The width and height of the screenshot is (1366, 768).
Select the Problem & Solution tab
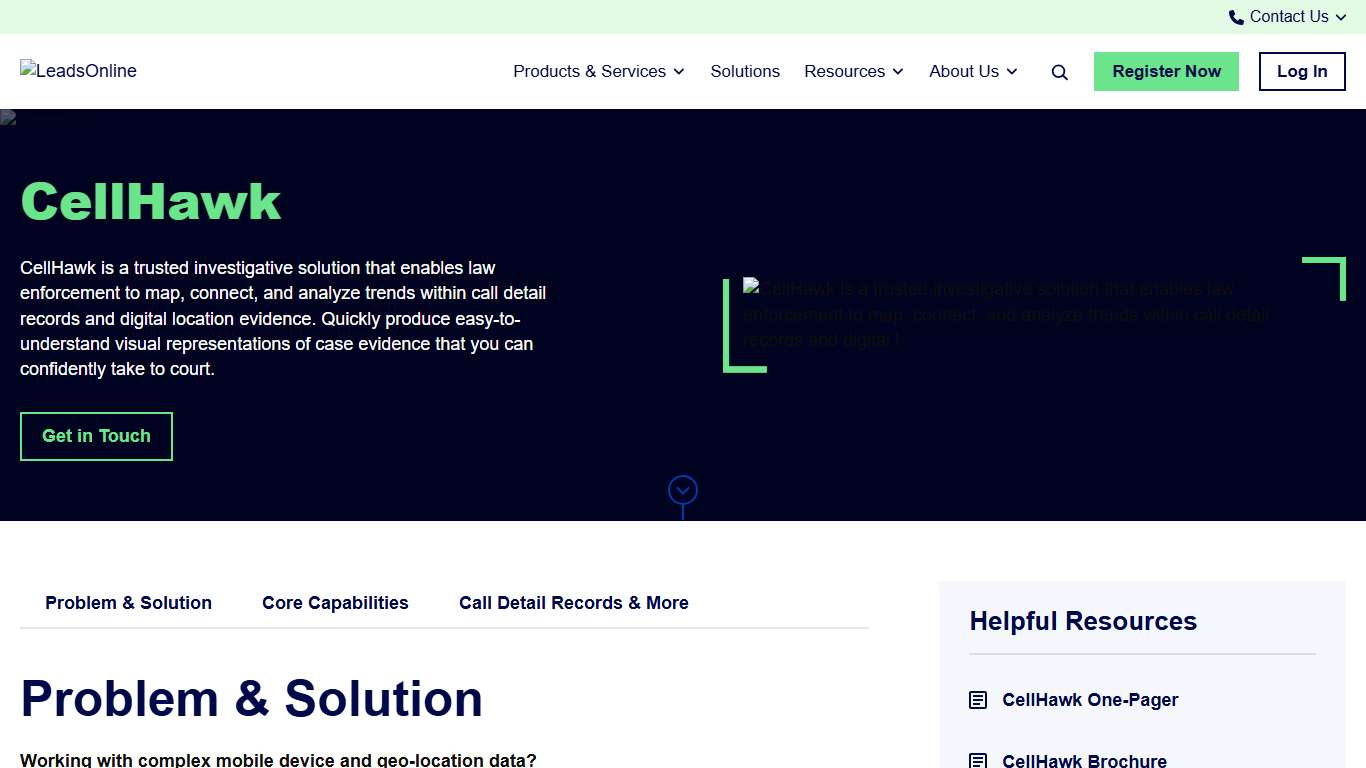128,603
